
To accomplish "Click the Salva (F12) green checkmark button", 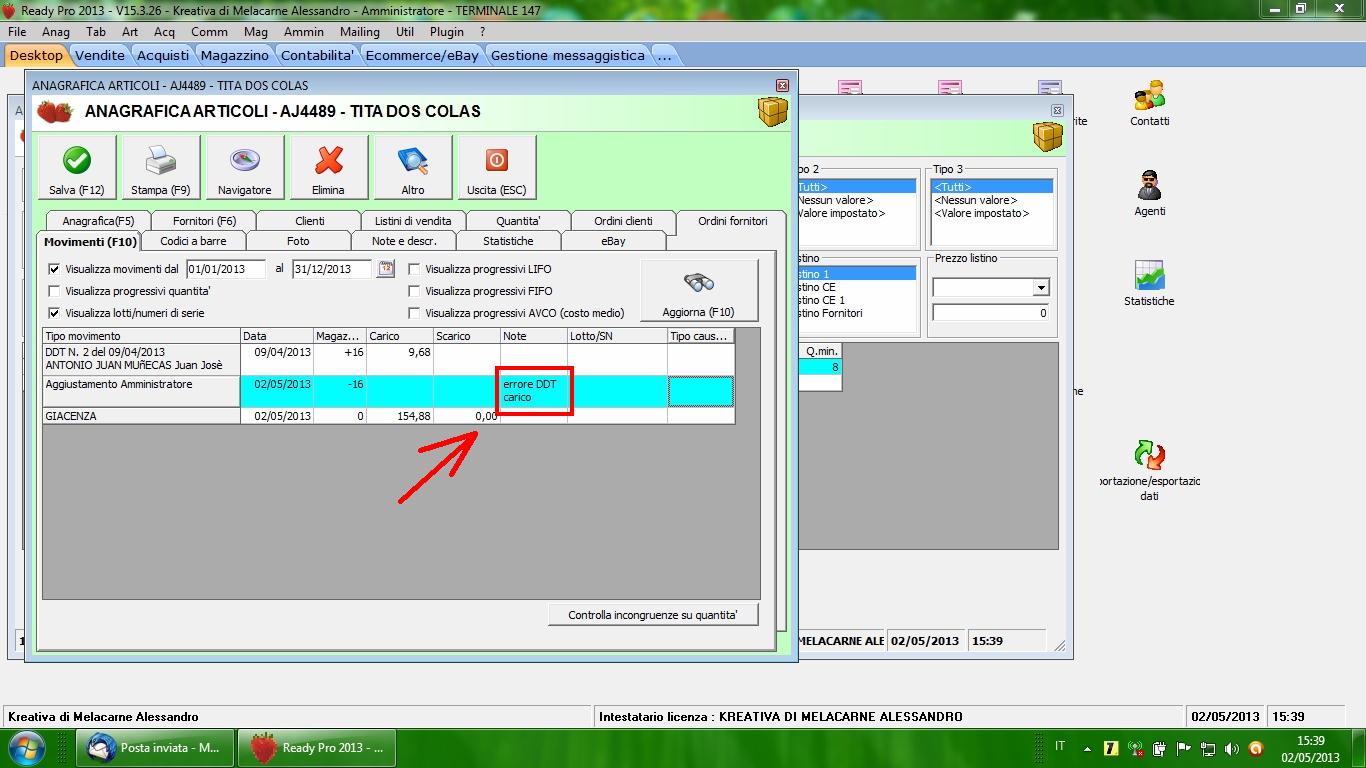I will coord(77,167).
